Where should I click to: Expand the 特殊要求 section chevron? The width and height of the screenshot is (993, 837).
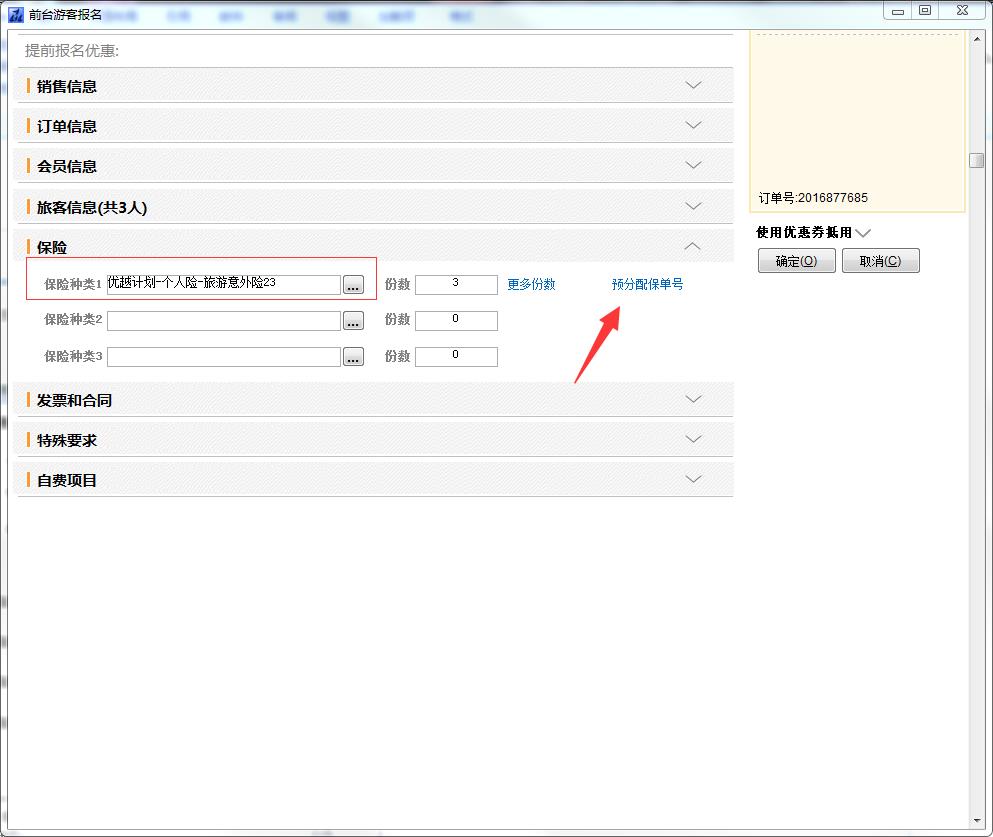[x=693, y=439]
